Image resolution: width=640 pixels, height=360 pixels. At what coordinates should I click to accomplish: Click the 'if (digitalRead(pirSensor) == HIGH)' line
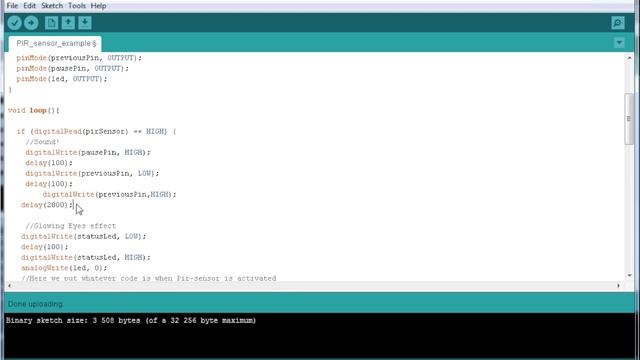[96, 131]
